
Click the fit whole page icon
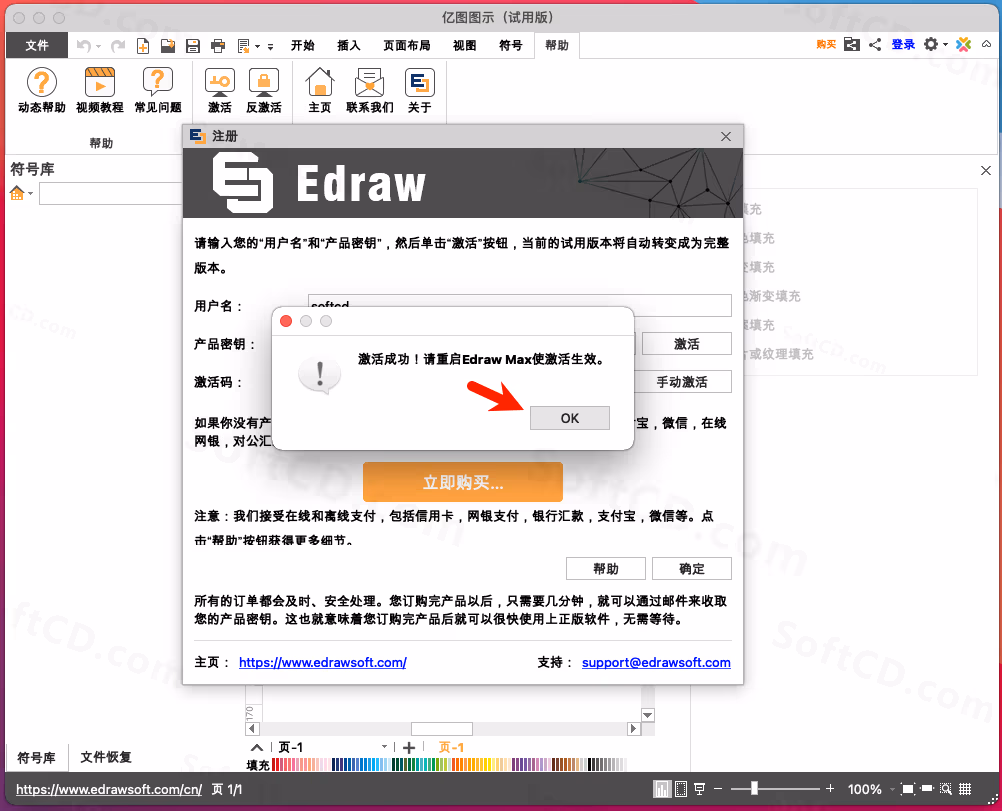click(907, 789)
